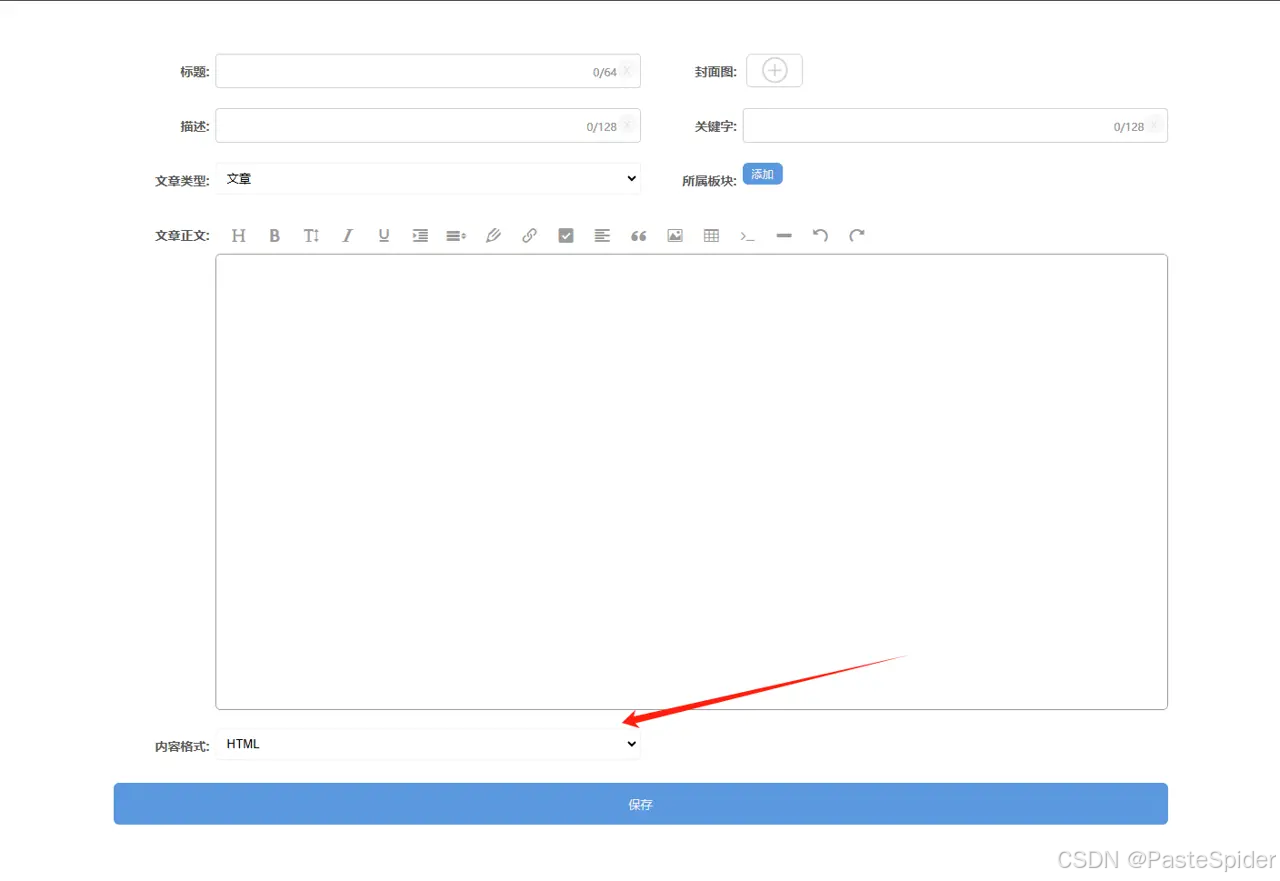Apply italic formatting

click(x=347, y=236)
